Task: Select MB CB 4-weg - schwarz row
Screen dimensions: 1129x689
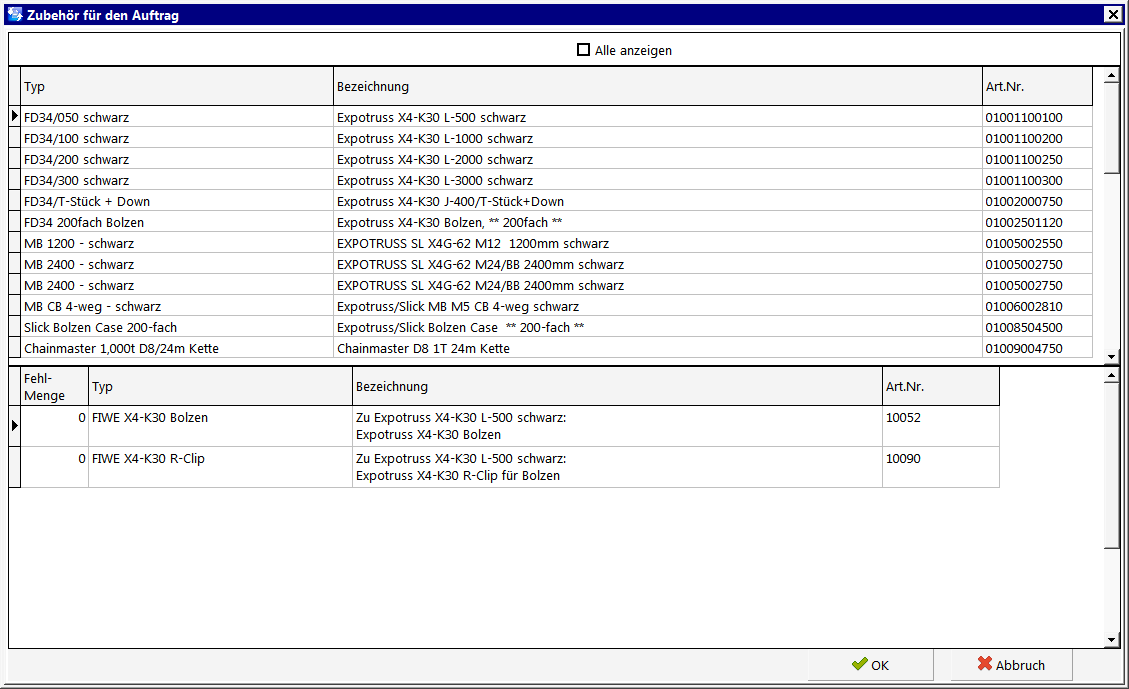Action: click(x=556, y=307)
